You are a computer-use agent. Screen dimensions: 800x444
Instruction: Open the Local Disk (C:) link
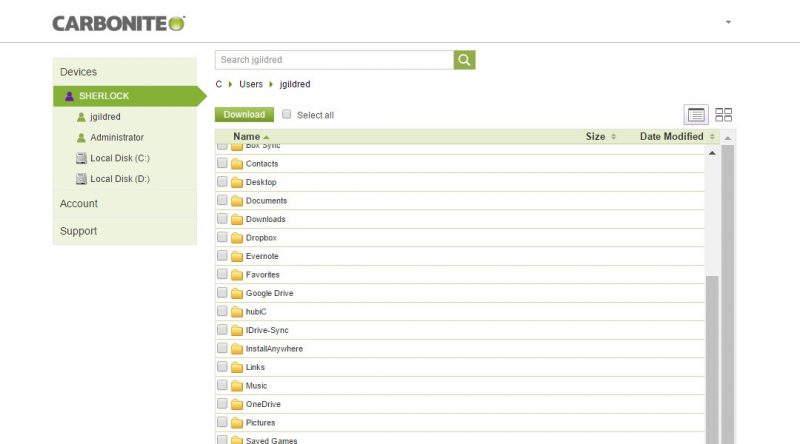[x=120, y=158]
